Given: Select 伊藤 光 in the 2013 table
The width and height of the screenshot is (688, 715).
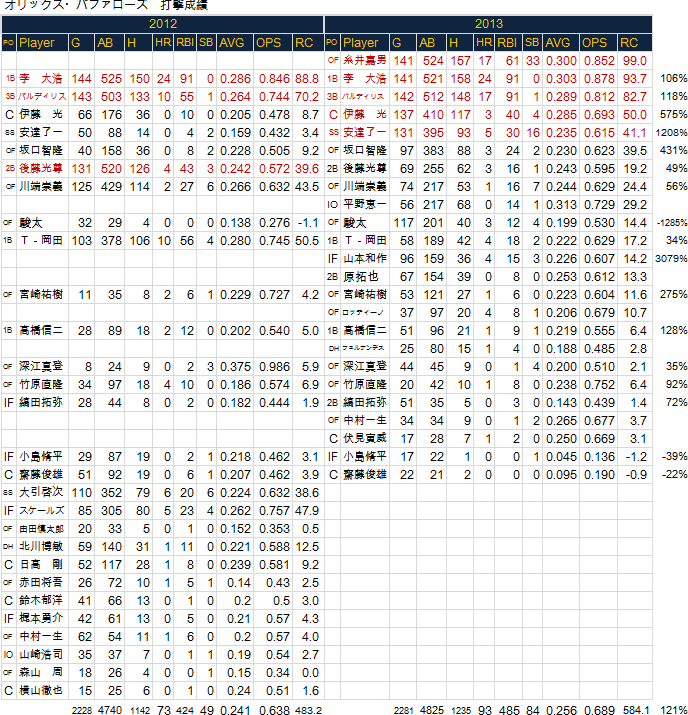Looking at the screenshot, I should tap(365, 114).
